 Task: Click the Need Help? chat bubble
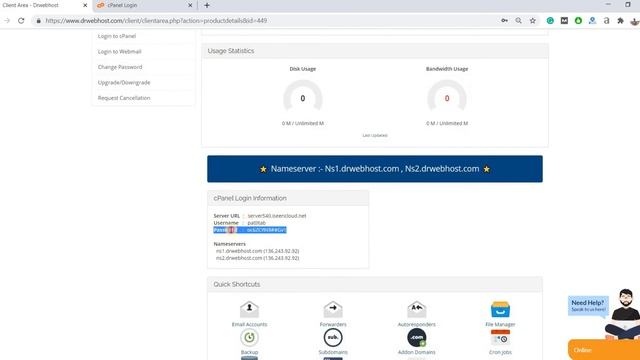coord(588,305)
